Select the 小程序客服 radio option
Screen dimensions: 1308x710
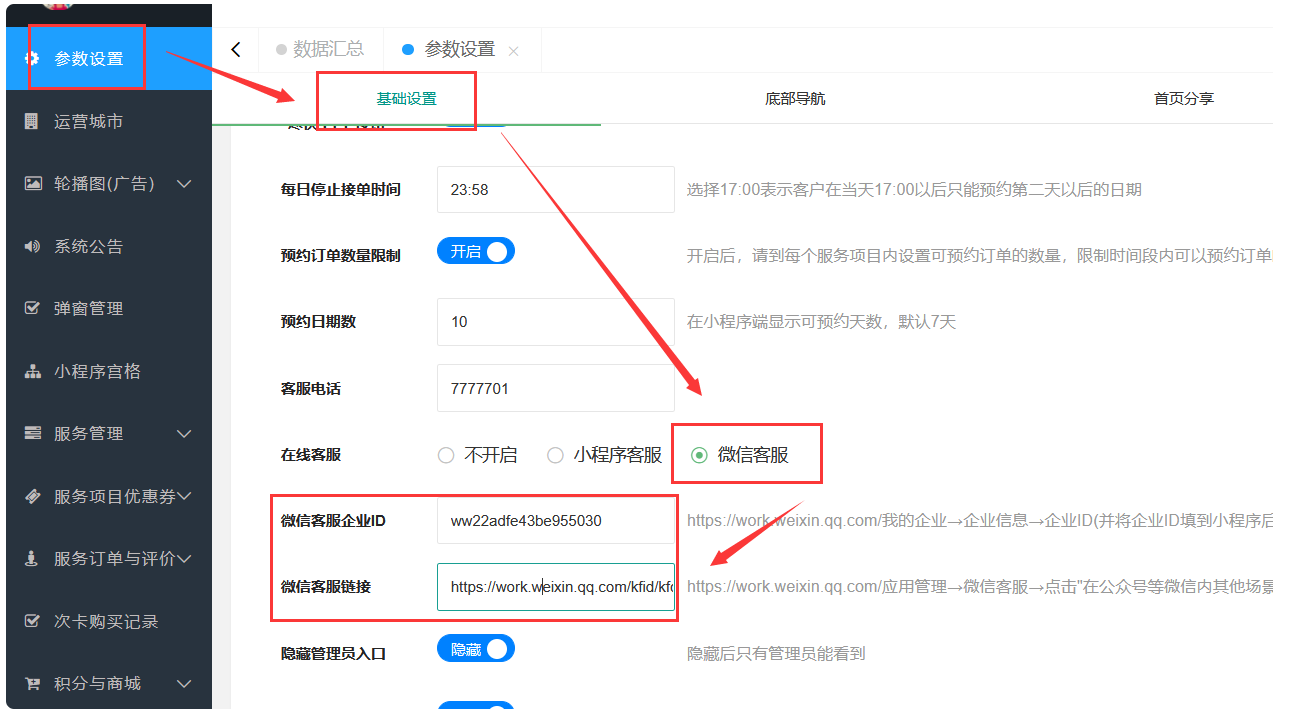point(605,455)
